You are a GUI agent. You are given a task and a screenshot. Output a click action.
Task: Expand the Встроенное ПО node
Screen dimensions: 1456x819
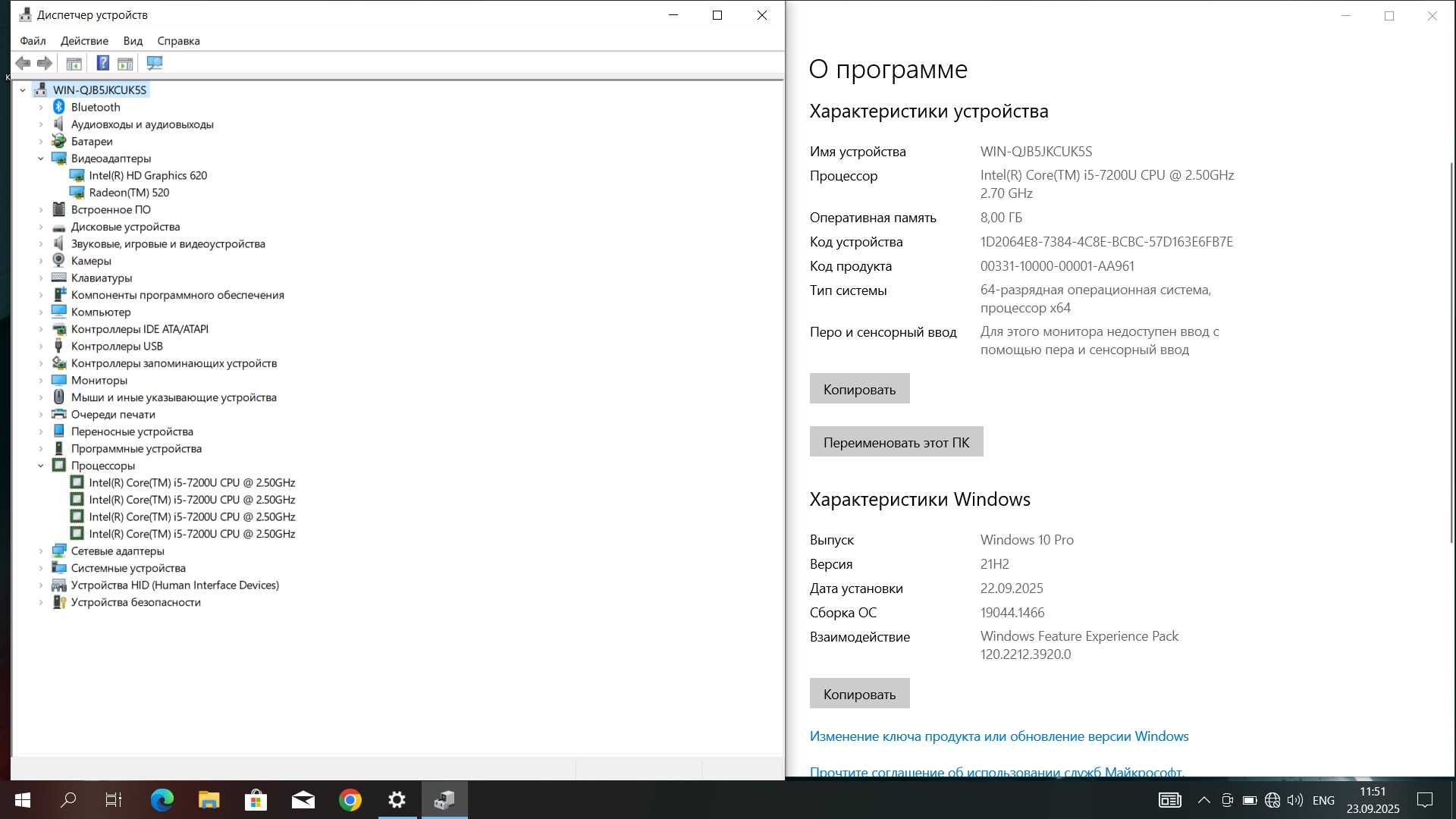tap(41, 209)
